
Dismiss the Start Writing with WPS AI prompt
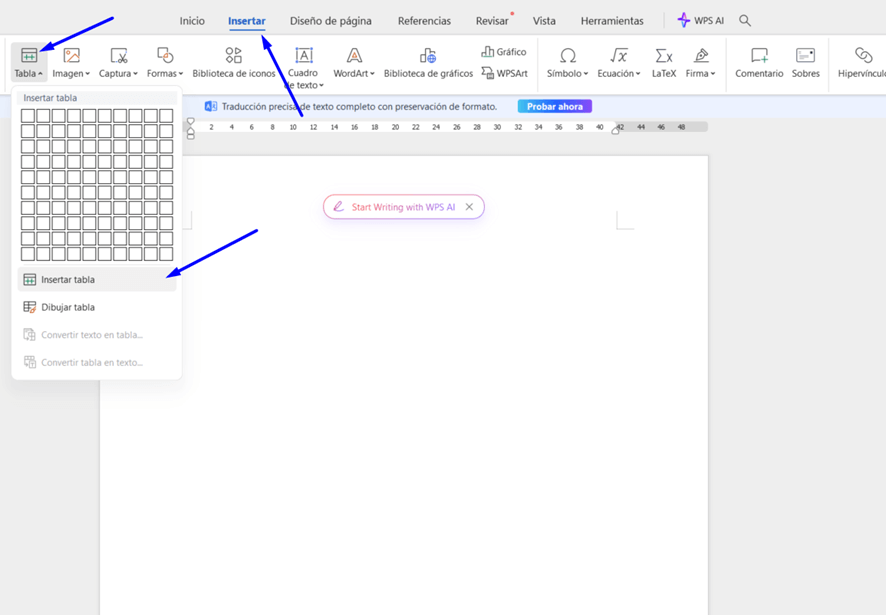tap(469, 207)
